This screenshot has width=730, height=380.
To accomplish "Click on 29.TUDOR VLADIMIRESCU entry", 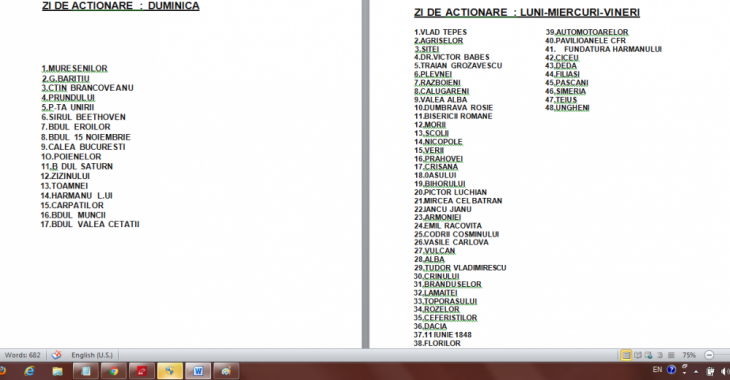I will coord(460,268).
